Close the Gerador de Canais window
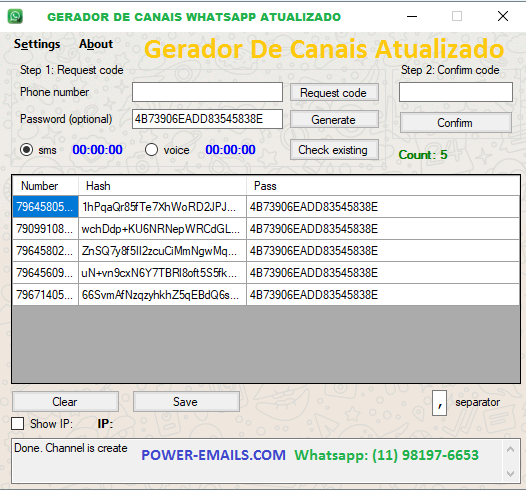526x490 pixels. pos(503,16)
